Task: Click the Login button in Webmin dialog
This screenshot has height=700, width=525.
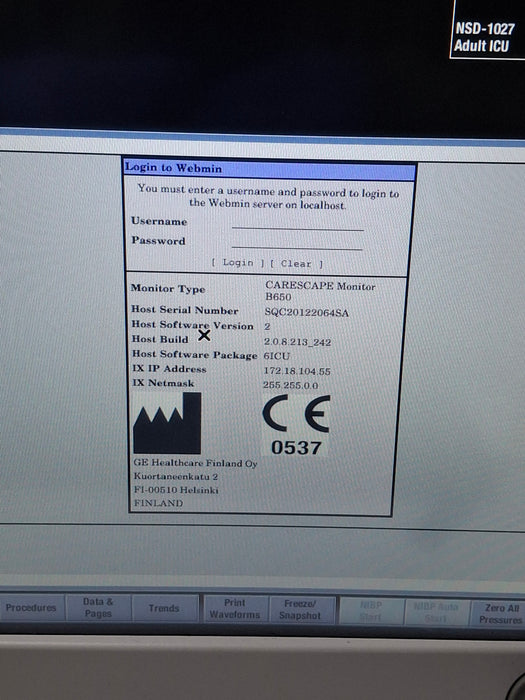Action: pyautogui.click(x=238, y=262)
